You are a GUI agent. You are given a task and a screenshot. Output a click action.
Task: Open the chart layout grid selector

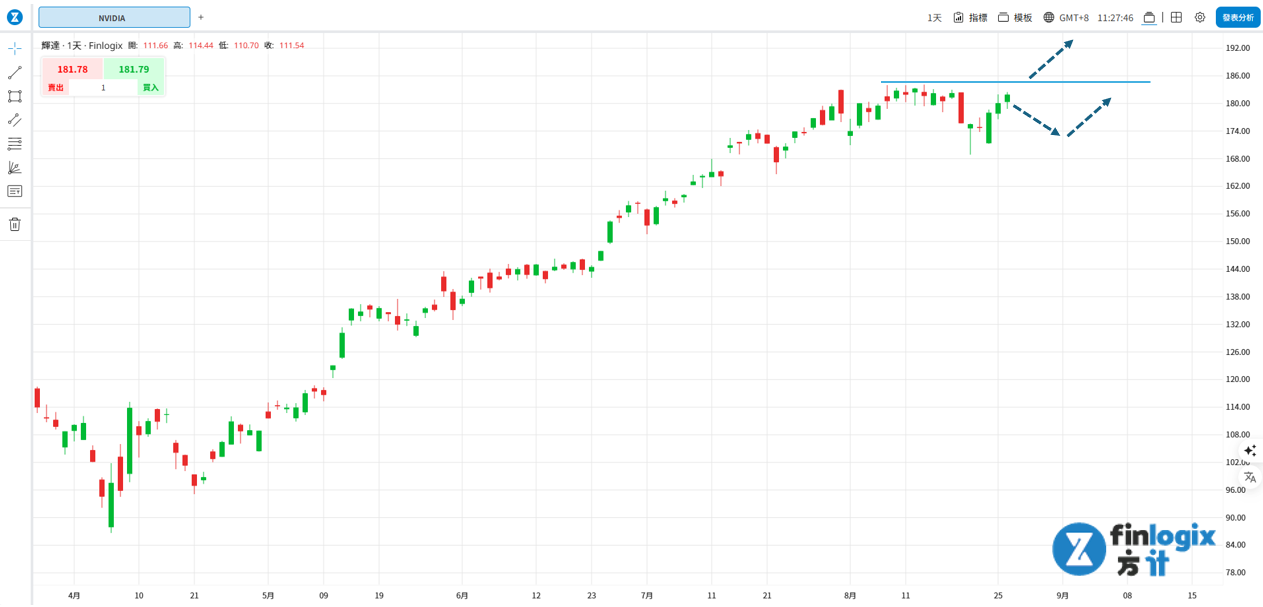tap(1176, 17)
